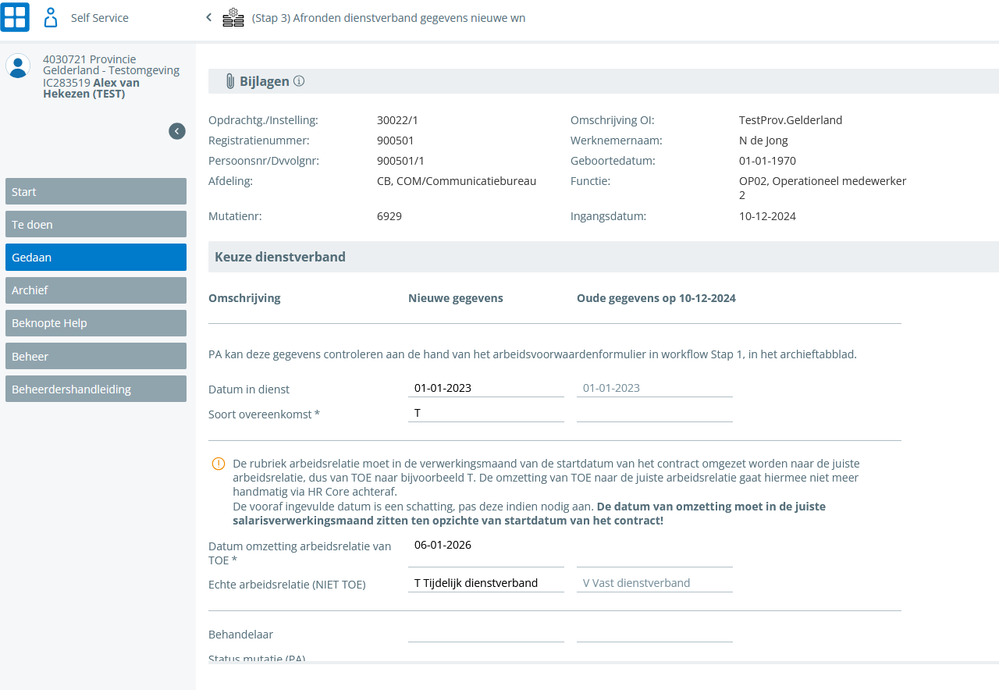Click the Opdrachtg./Instelling value 30022/1
Image resolution: width=999 pixels, height=690 pixels.
coord(397,120)
